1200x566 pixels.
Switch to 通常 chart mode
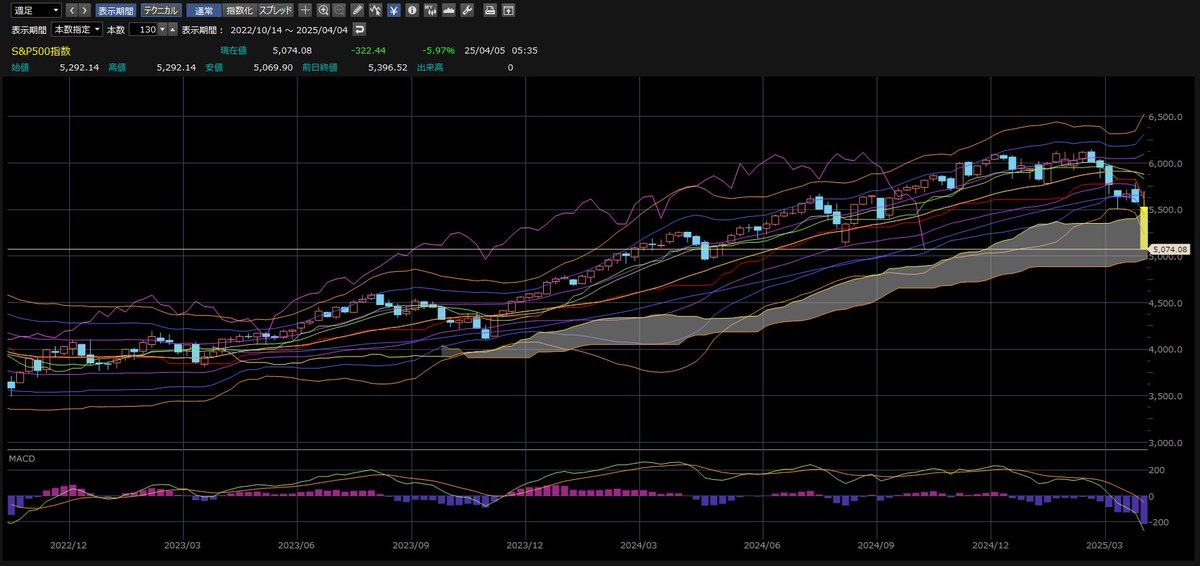(204, 10)
